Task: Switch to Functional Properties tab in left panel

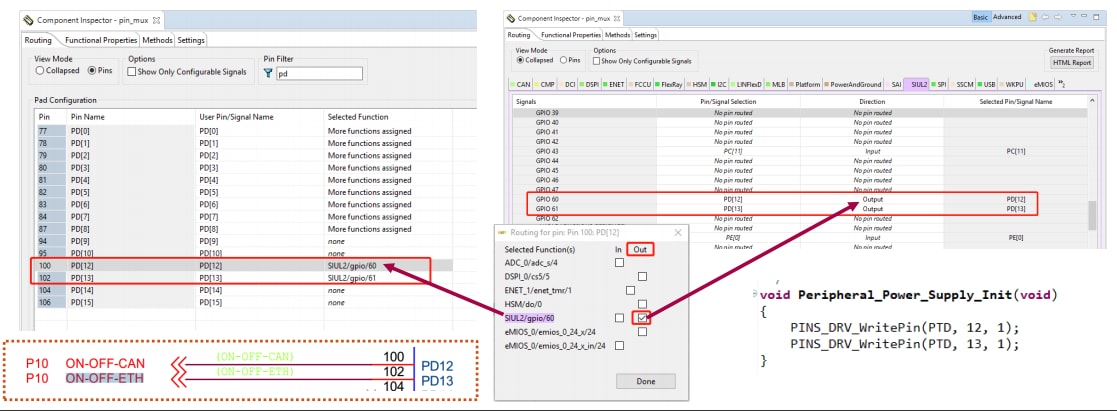Action: pos(101,40)
